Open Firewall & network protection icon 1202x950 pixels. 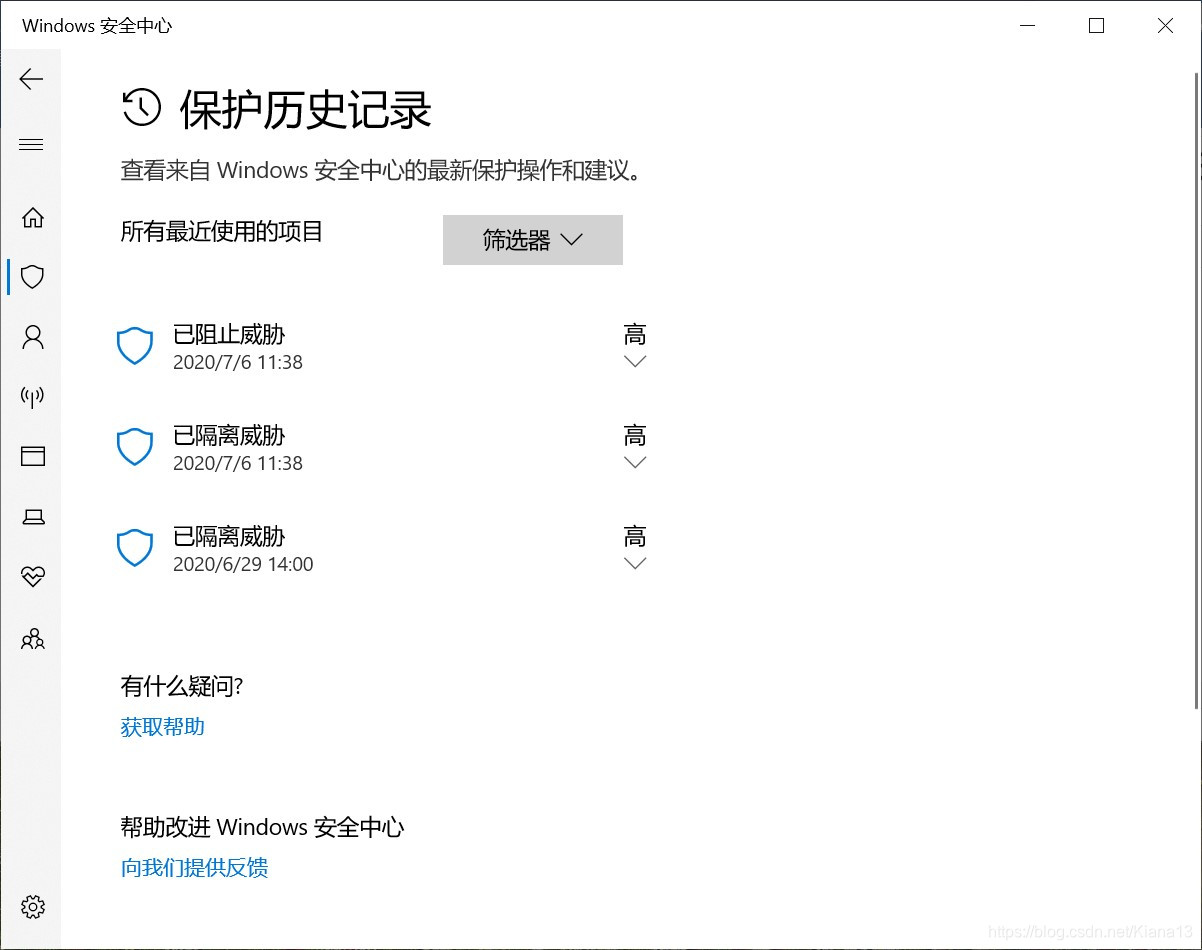coord(33,397)
